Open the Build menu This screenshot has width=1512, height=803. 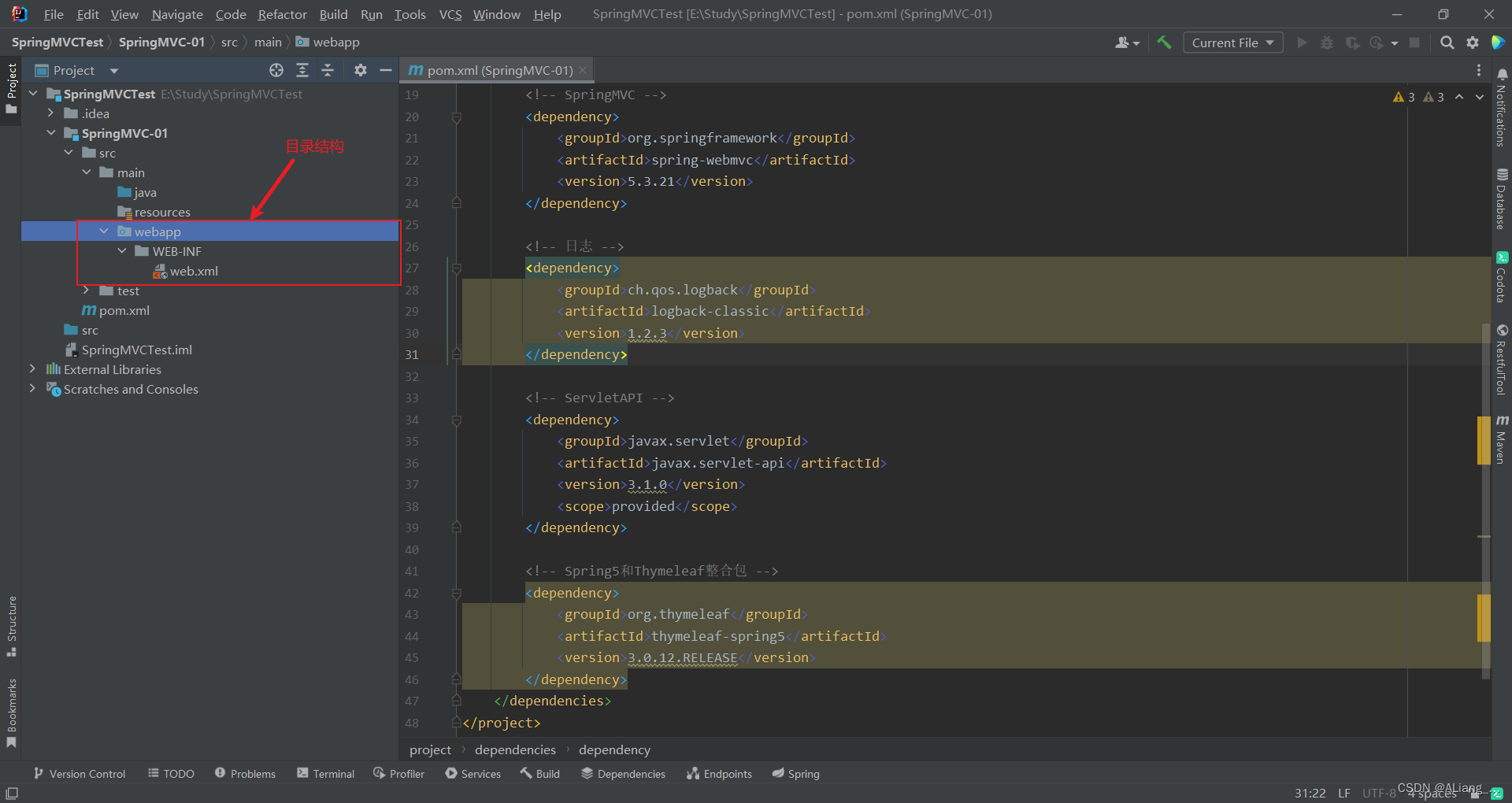[x=333, y=14]
